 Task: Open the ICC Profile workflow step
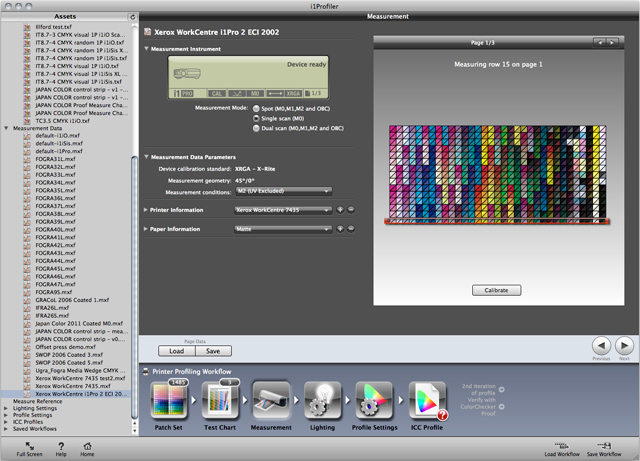click(x=427, y=401)
